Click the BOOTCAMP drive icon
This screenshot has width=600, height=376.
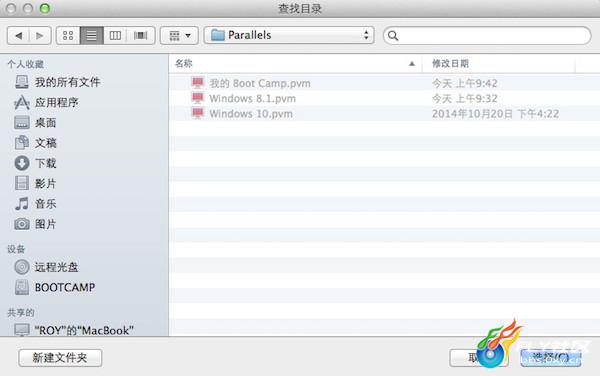(x=22, y=287)
